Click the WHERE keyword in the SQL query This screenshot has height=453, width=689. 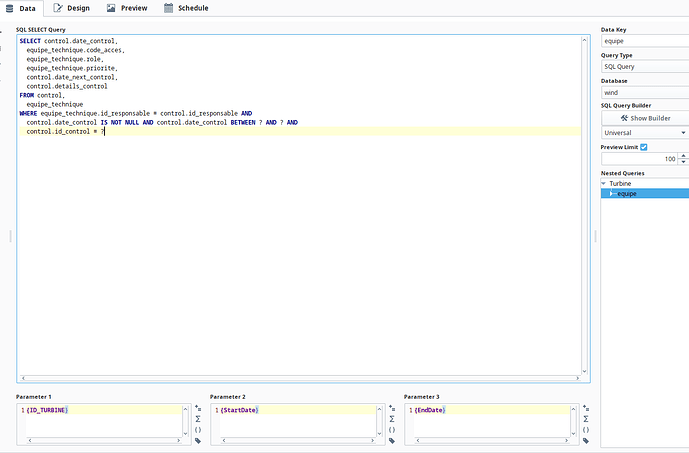28,113
